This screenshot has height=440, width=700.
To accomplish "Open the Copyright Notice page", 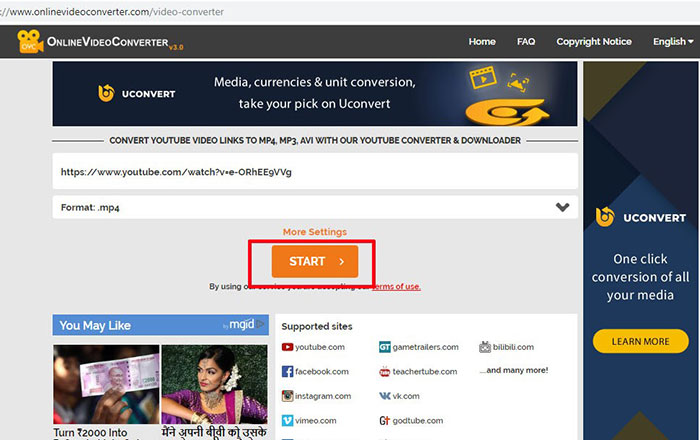I will click(594, 42).
